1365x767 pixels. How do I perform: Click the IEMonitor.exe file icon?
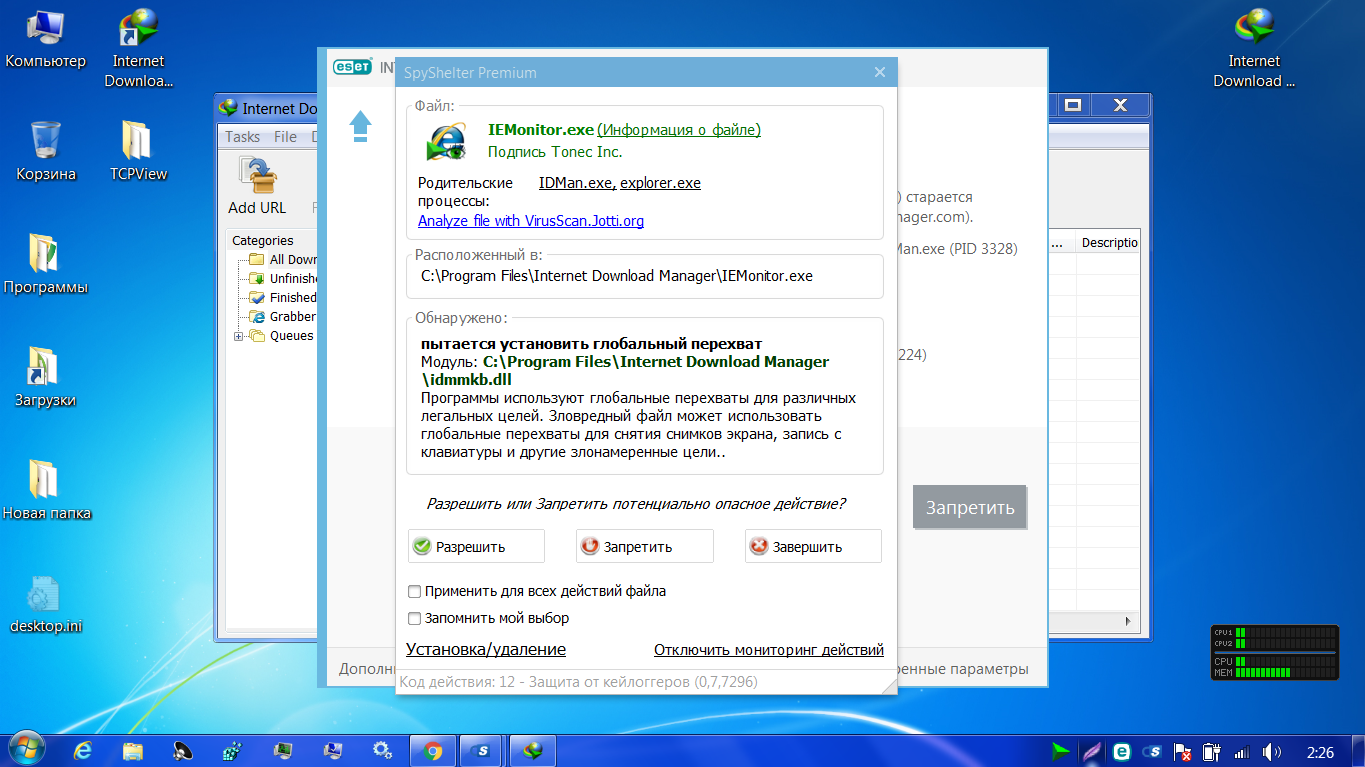coord(445,141)
